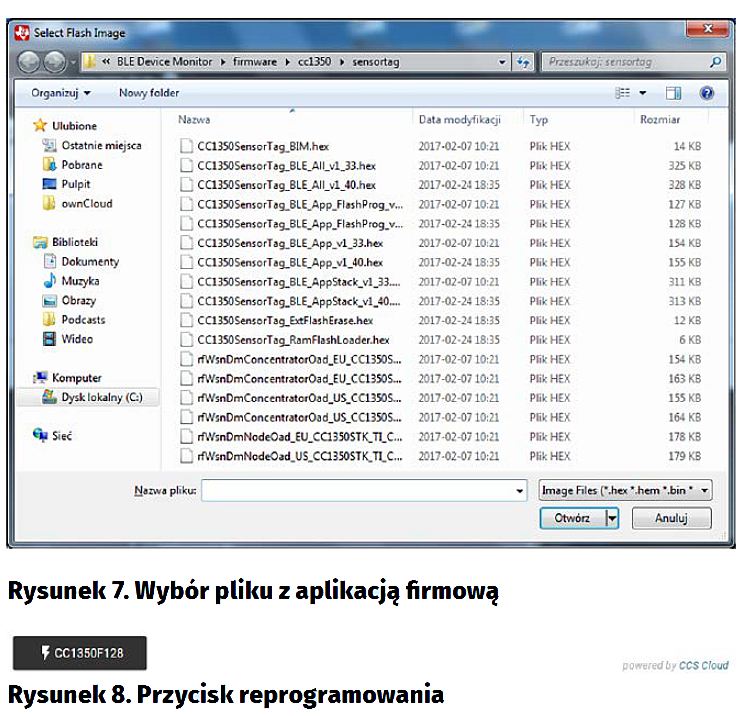Open the Organizuj dropdown menu
The image size is (752, 716).
tap(60, 93)
